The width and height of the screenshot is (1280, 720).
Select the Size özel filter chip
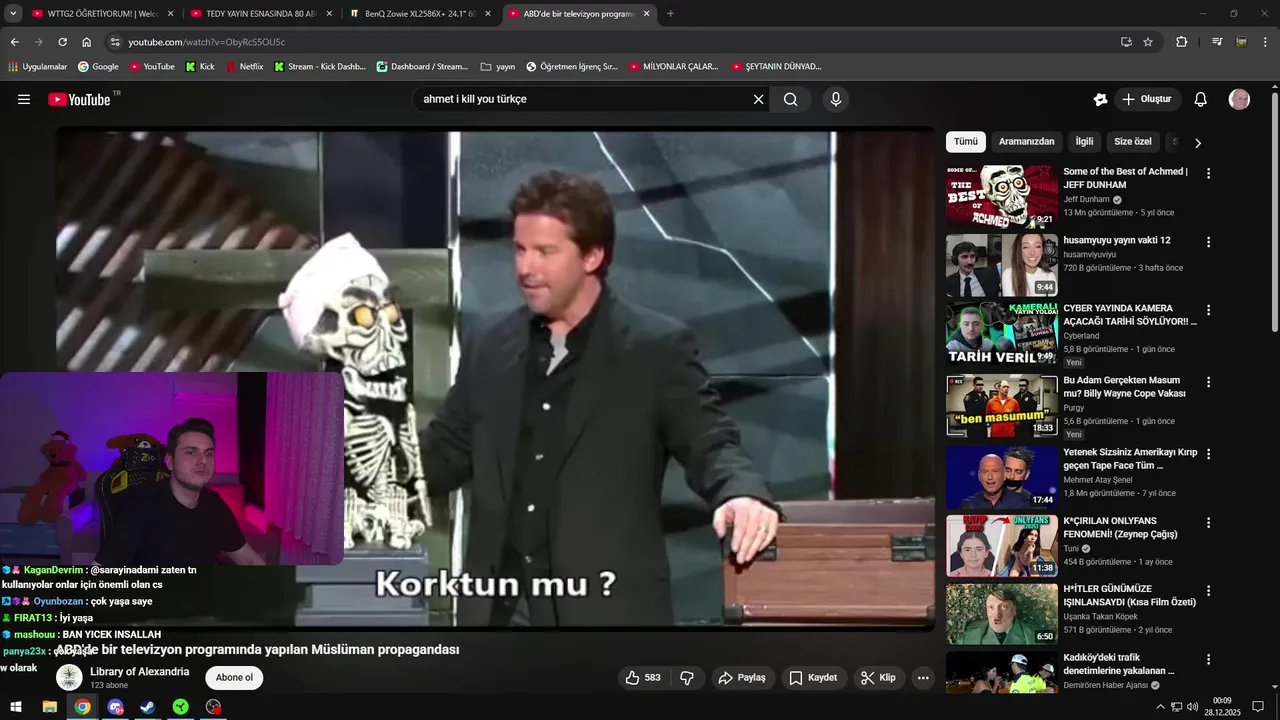click(x=1133, y=142)
